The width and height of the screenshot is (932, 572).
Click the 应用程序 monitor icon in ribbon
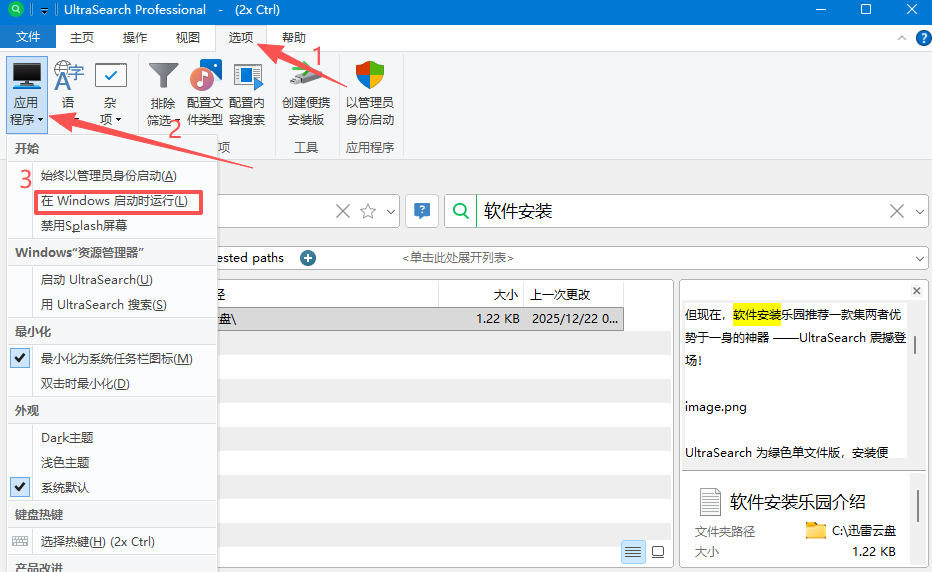coord(26,76)
